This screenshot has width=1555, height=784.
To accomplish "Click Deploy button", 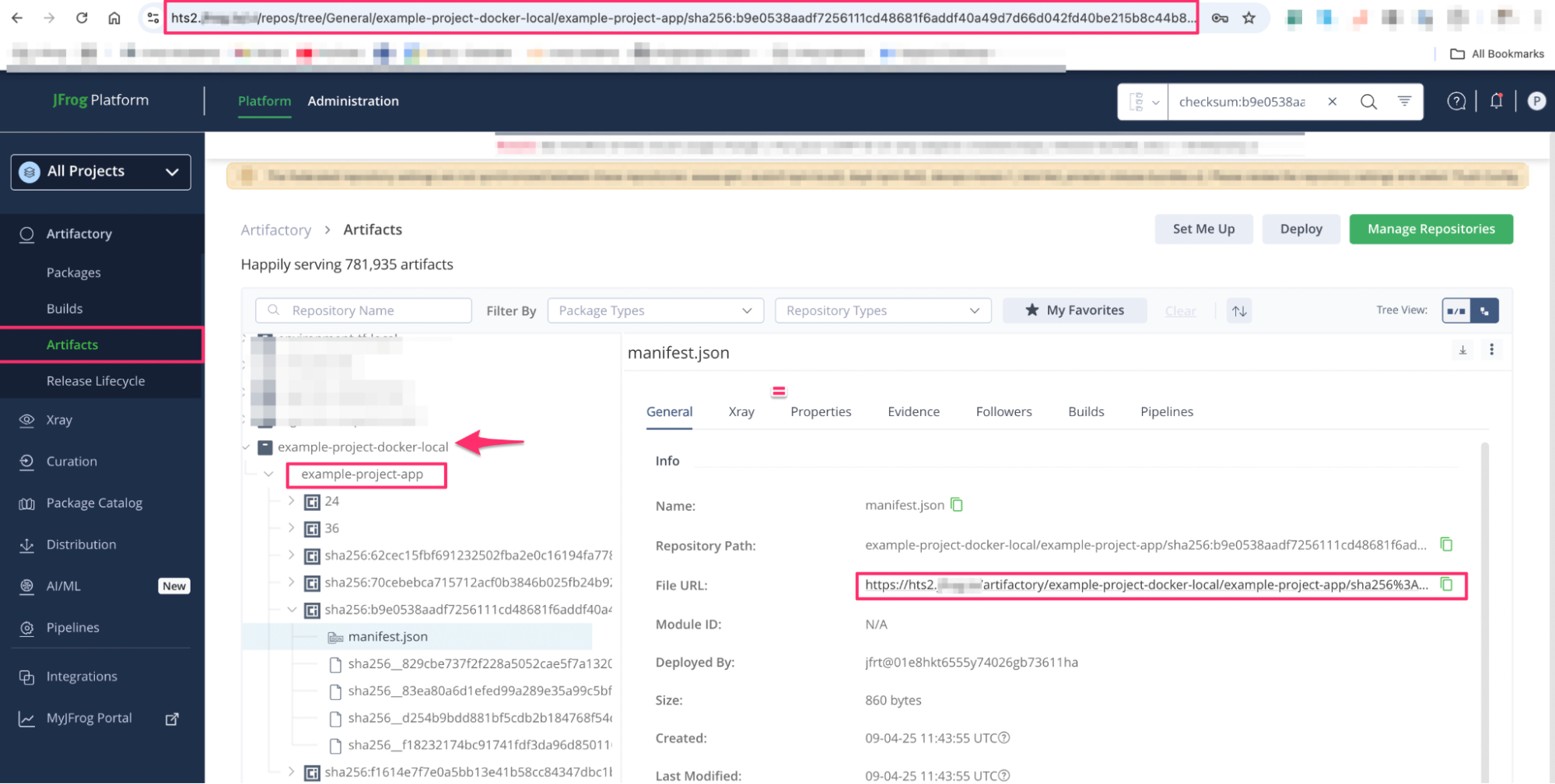I will click(1301, 229).
